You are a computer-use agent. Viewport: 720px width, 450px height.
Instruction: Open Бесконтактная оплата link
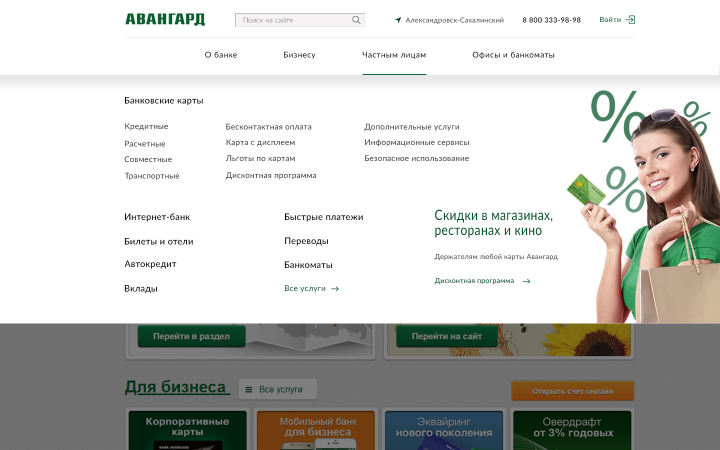pos(268,127)
